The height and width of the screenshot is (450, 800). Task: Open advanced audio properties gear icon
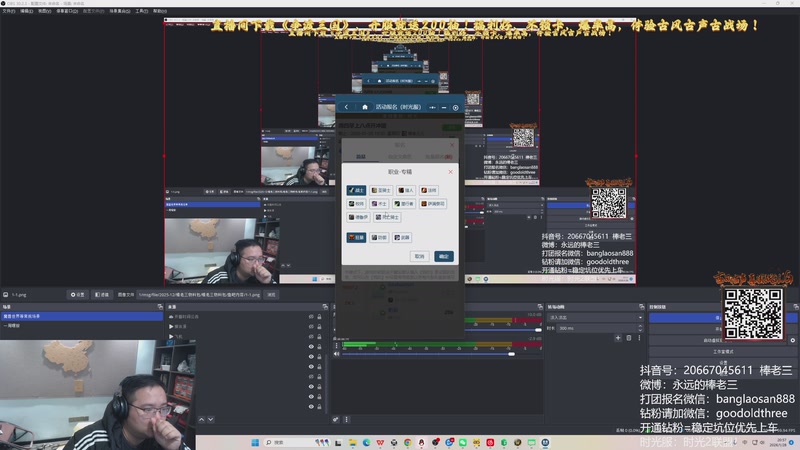pos(336,419)
